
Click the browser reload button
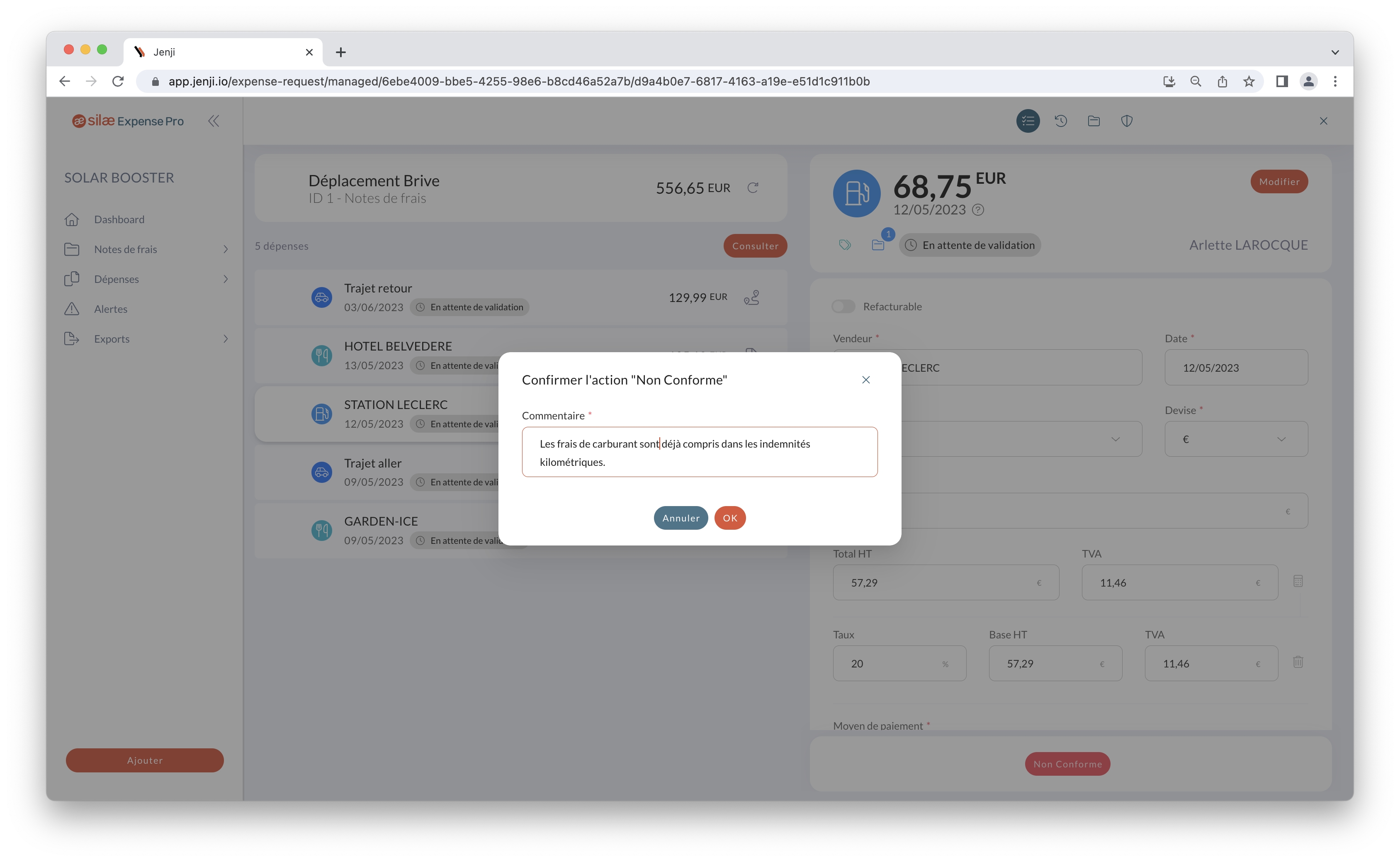pyautogui.click(x=118, y=82)
